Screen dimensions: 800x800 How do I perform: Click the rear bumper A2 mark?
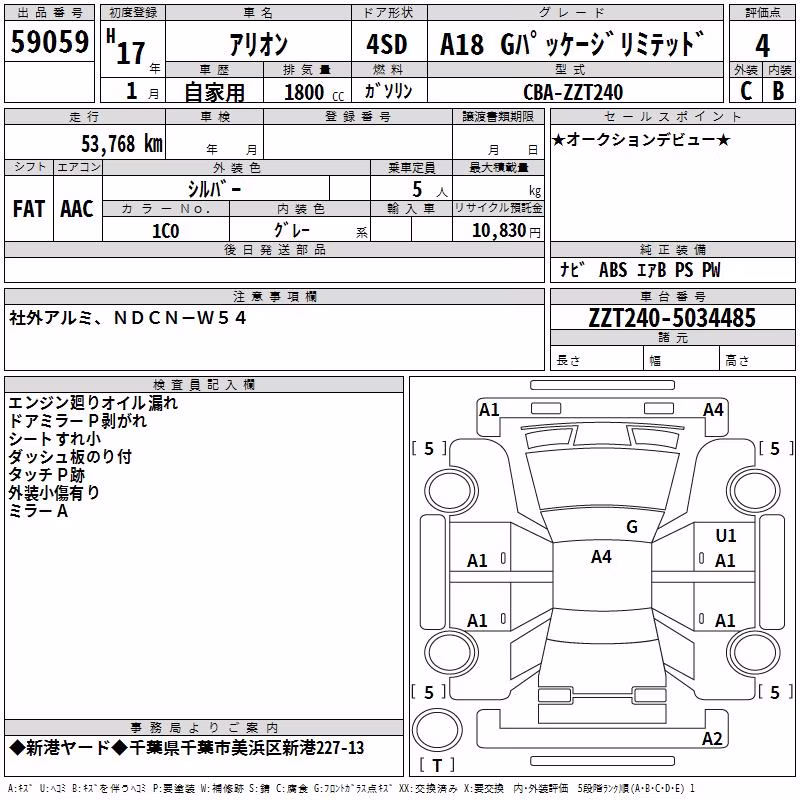tap(712, 739)
